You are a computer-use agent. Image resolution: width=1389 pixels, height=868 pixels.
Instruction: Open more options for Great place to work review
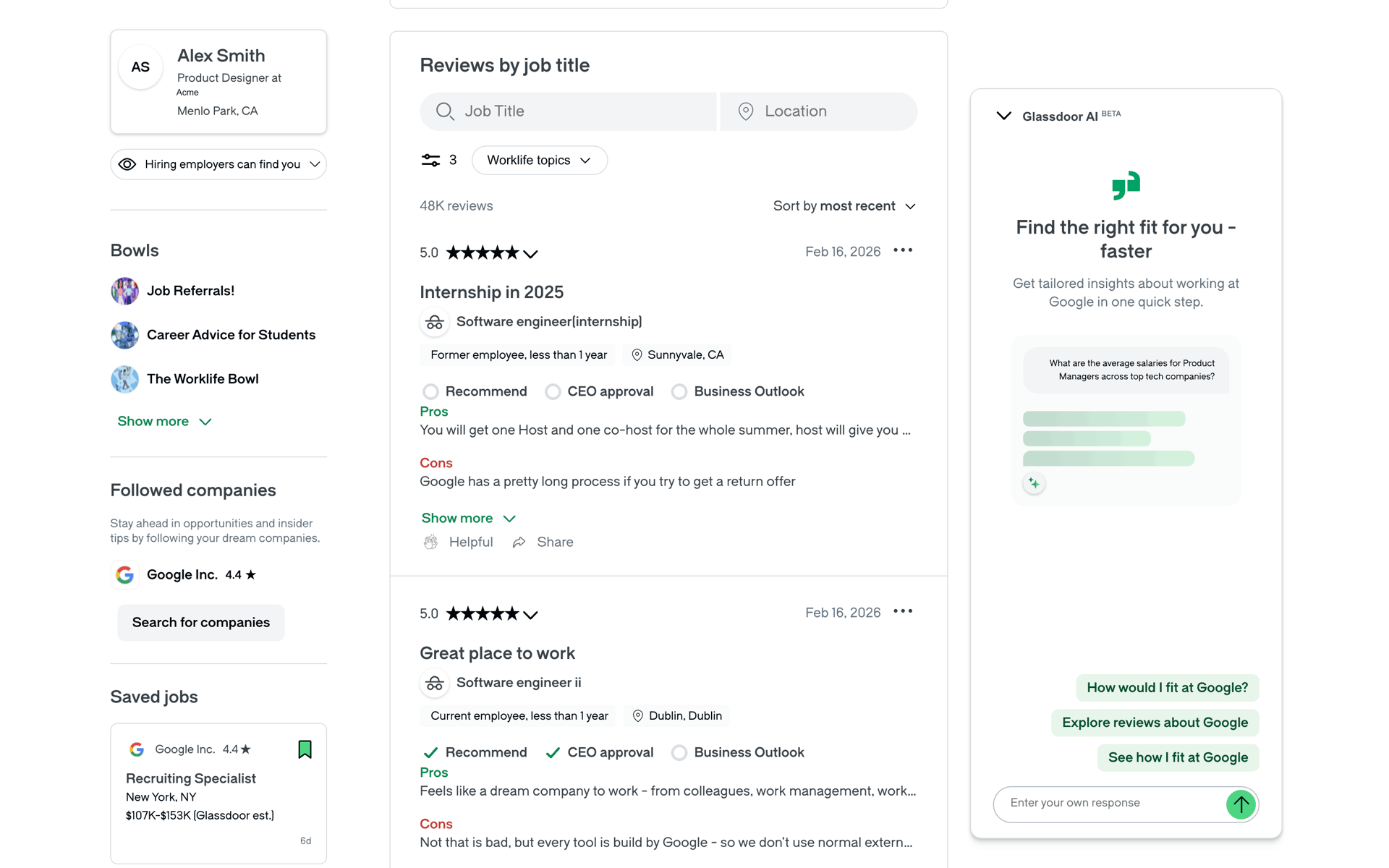click(903, 611)
